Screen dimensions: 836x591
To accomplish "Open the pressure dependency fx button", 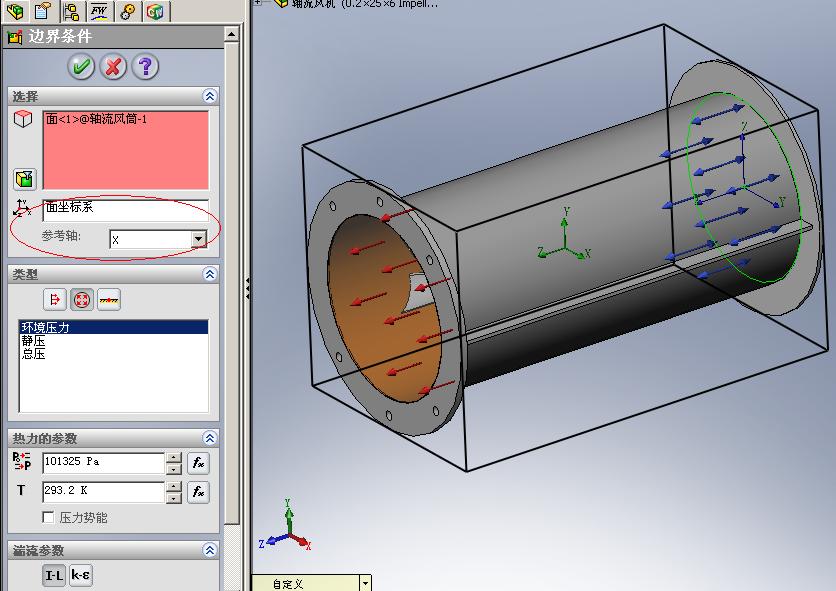I will (198, 463).
